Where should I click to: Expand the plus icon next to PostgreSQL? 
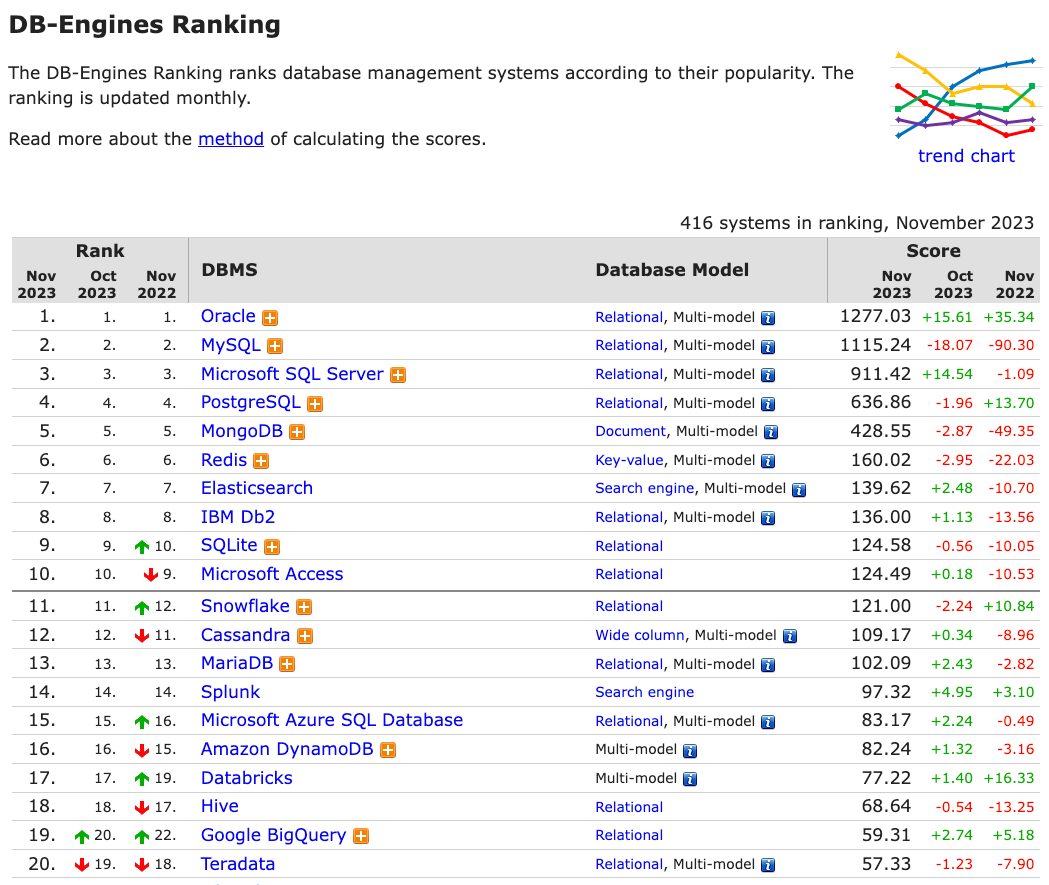click(x=315, y=404)
